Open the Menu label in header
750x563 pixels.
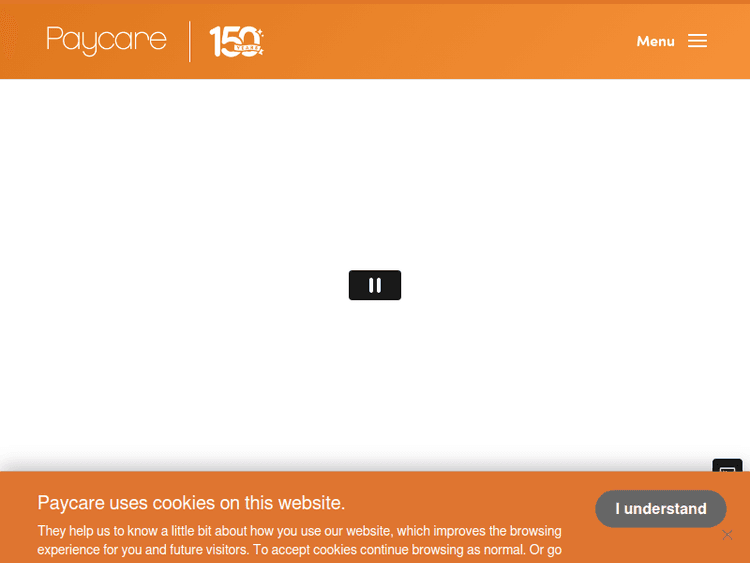(x=655, y=41)
